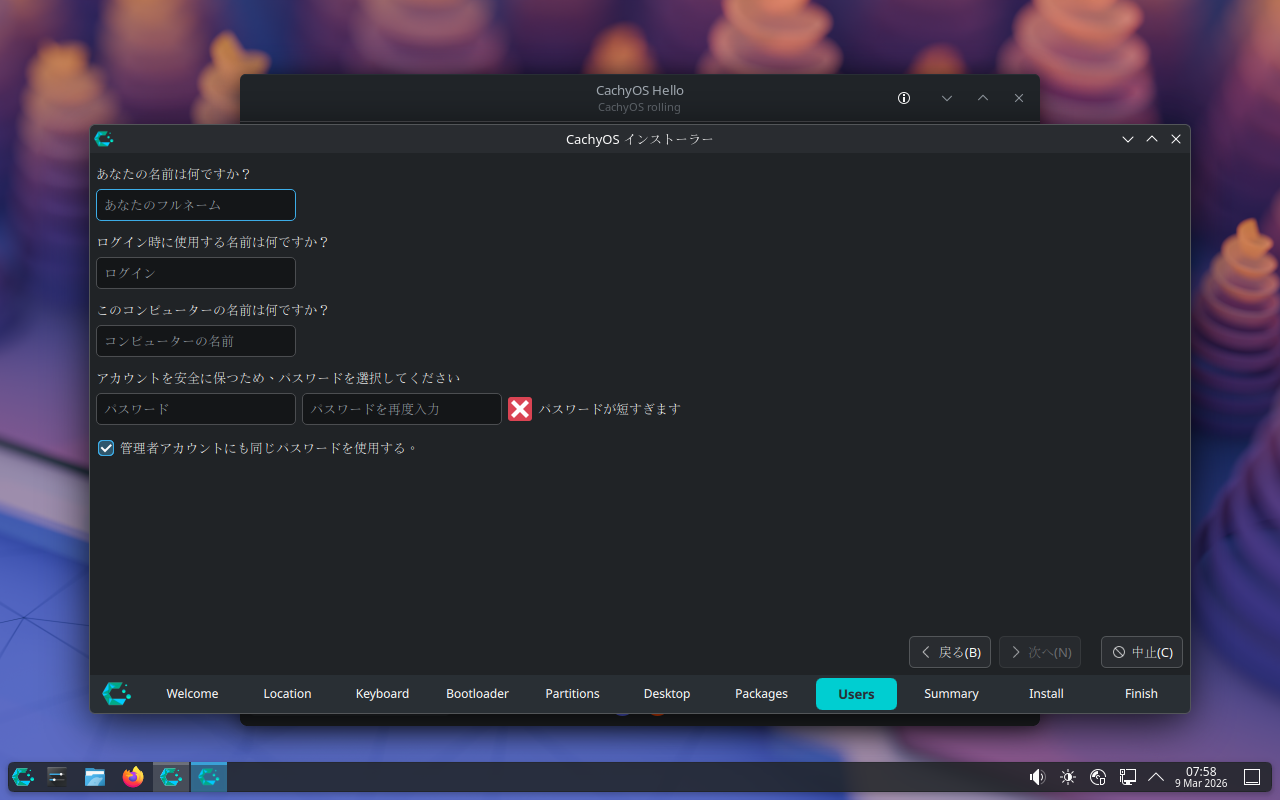Focus the password re-entry field
1280x800 pixels.
click(x=402, y=409)
